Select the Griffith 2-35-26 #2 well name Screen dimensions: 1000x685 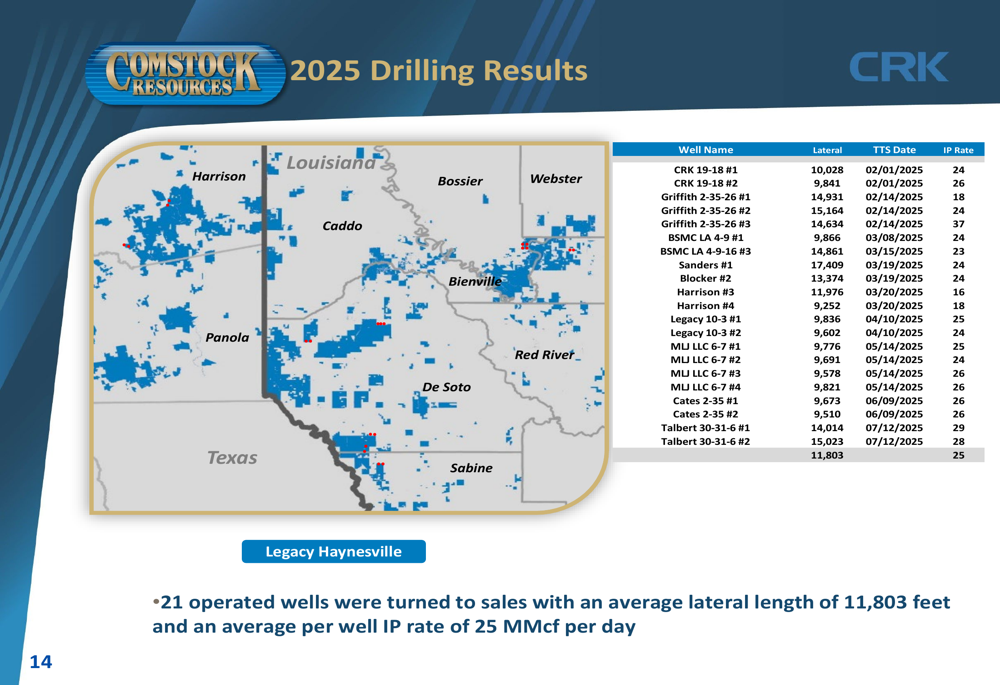(x=705, y=210)
